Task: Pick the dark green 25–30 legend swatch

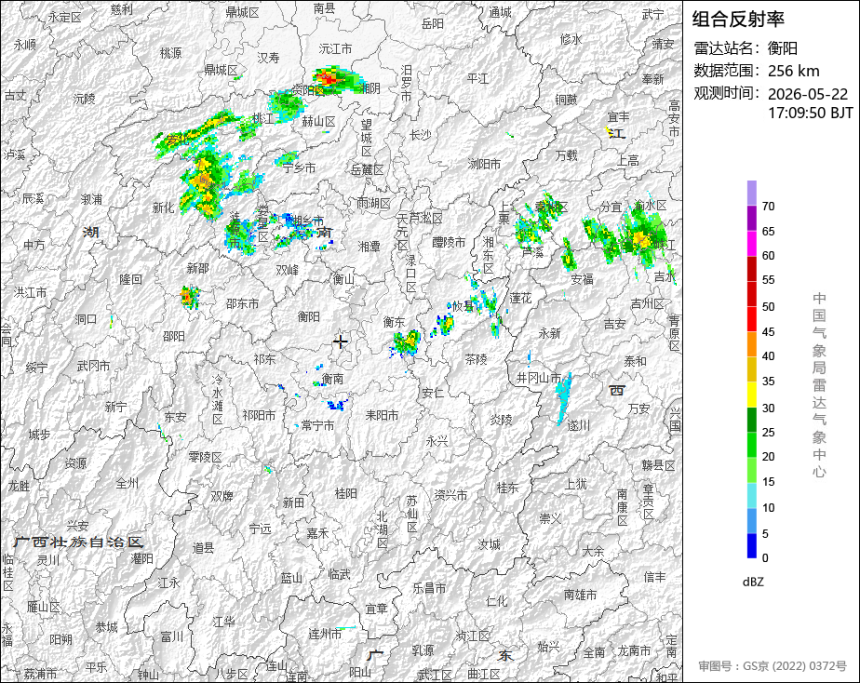Action: (x=751, y=420)
